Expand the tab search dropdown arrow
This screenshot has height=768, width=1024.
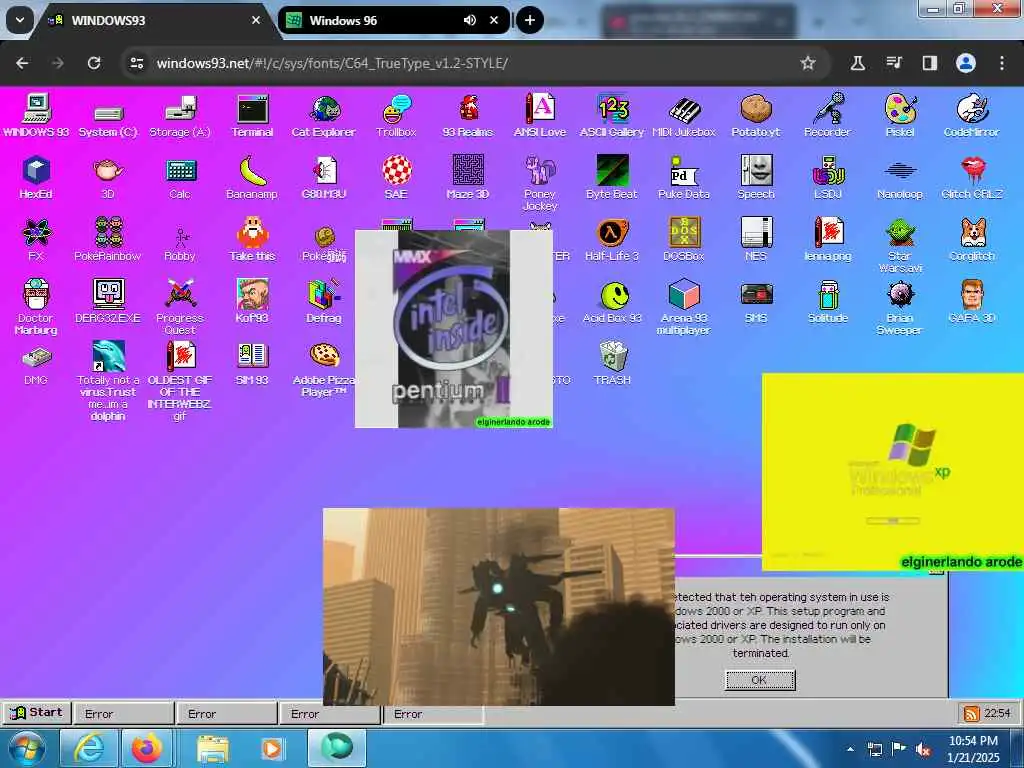point(20,20)
